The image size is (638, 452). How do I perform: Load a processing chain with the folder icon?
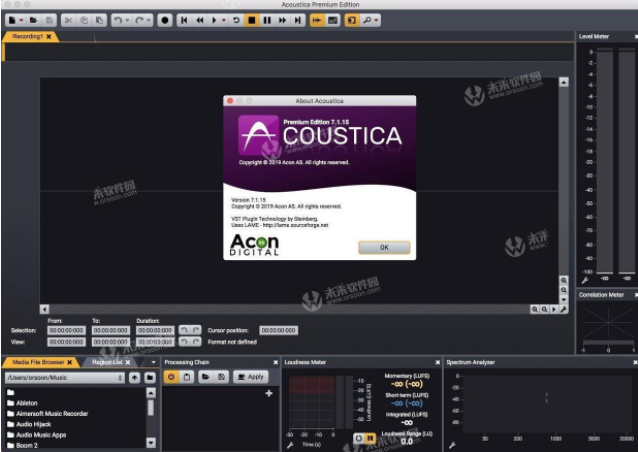[206, 377]
